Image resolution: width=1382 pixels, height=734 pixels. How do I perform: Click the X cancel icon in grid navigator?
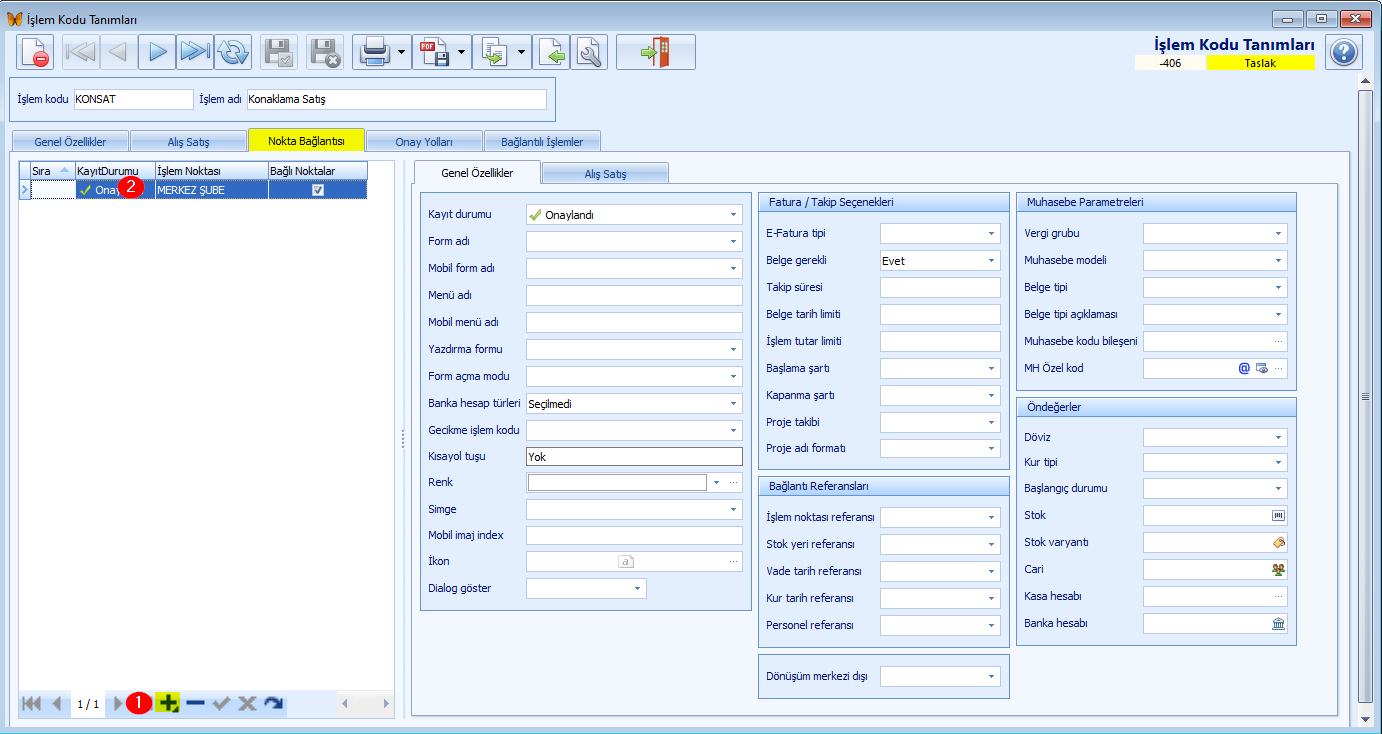click(247, 704)
